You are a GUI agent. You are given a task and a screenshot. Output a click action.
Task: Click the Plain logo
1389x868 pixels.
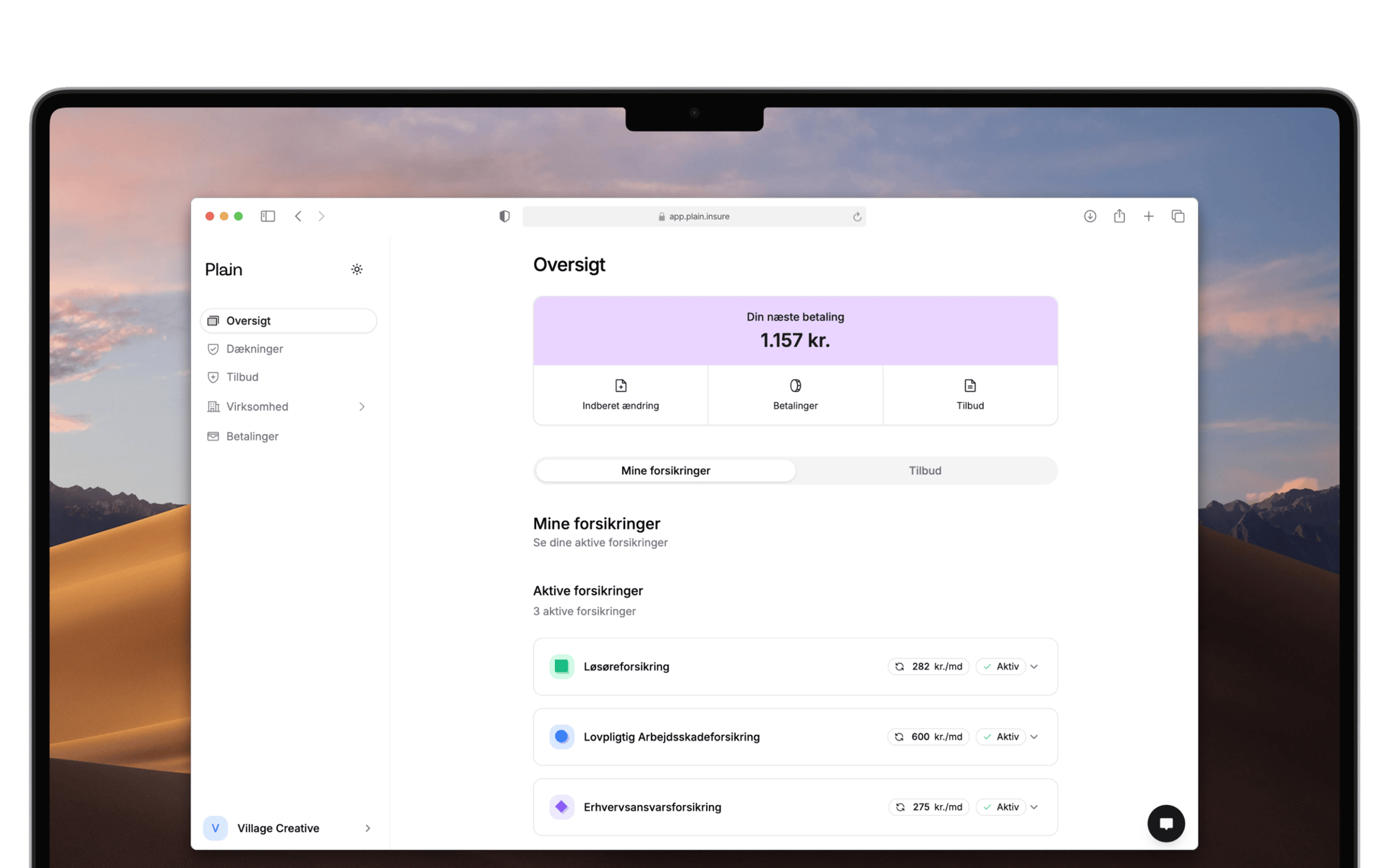(x=224, y=269)
